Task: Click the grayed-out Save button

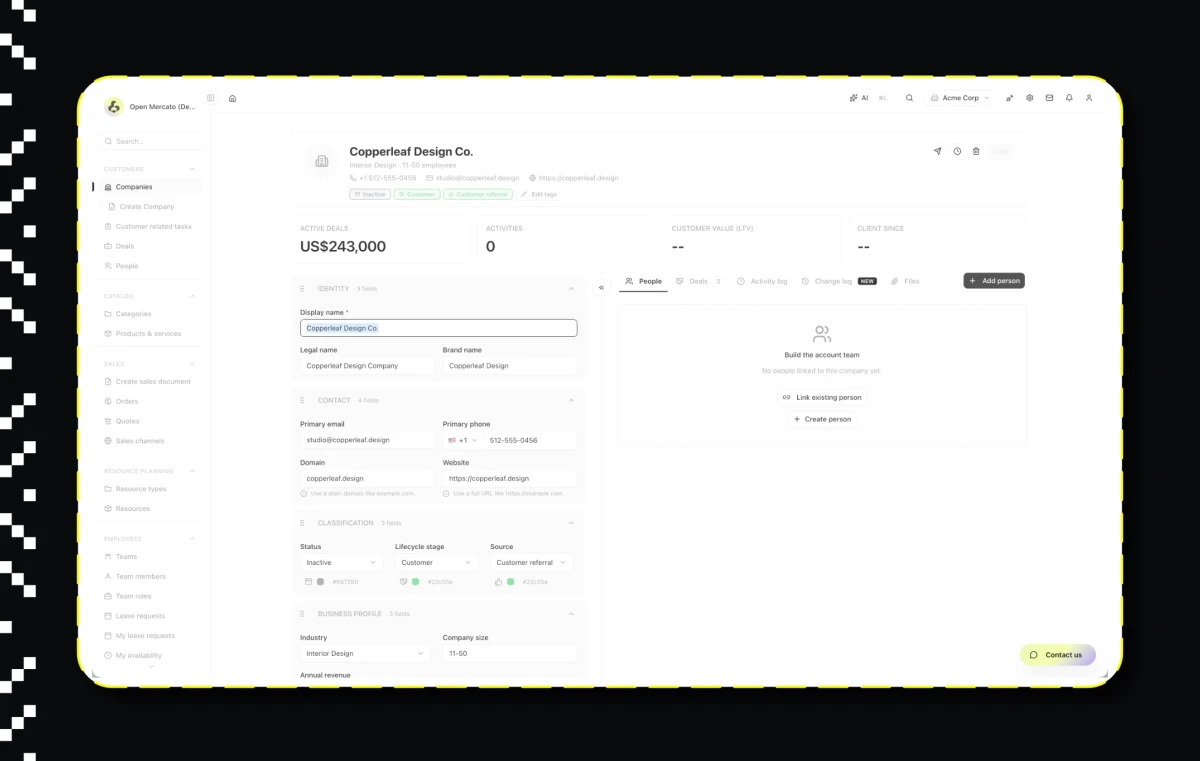Action: tap(1001, 151)
